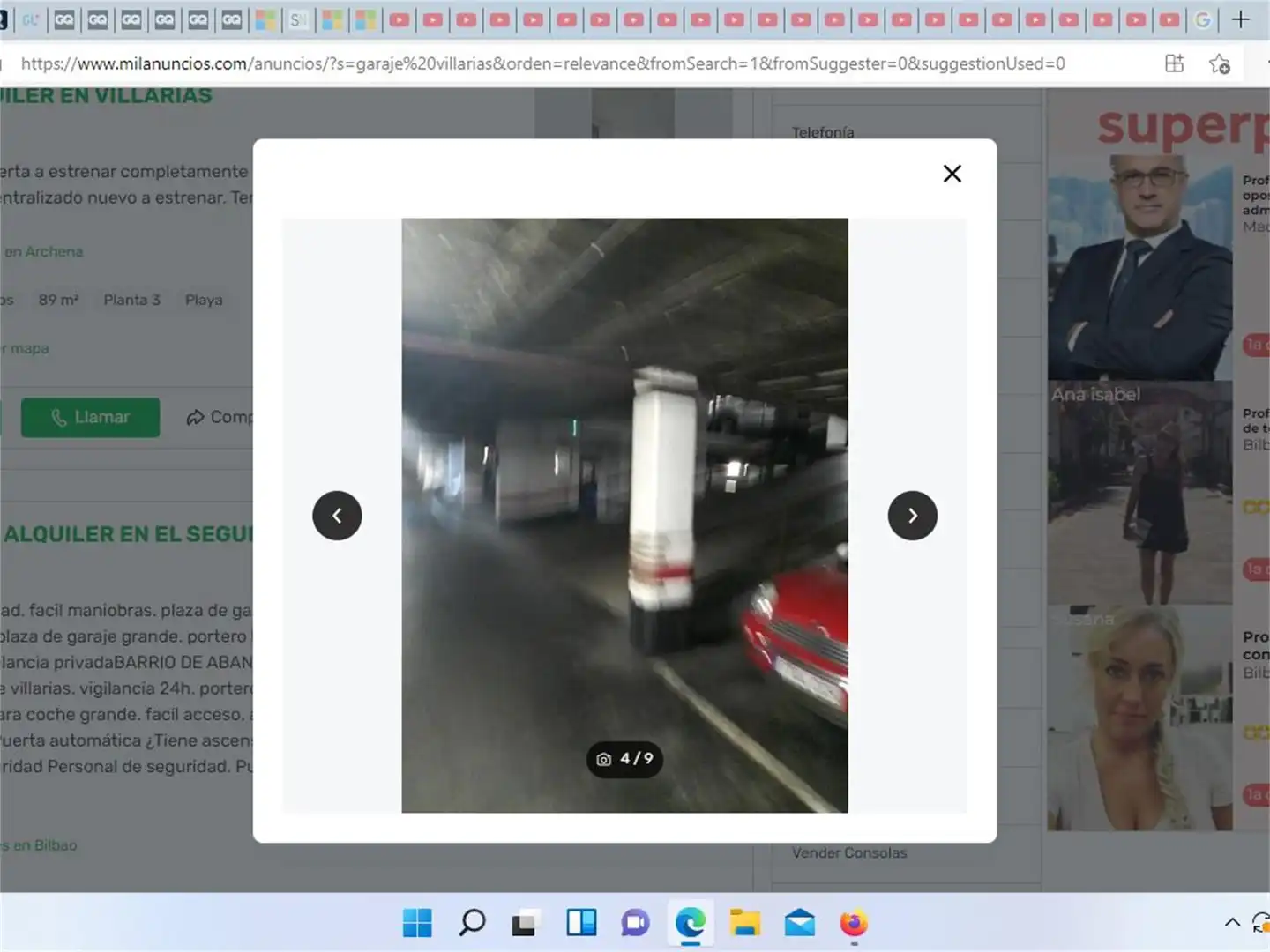The height and width of the screenshot is (952, 1270).
Task: Open Windows taskbar Search
Action: pyautogui.click(x=472, y=923)
